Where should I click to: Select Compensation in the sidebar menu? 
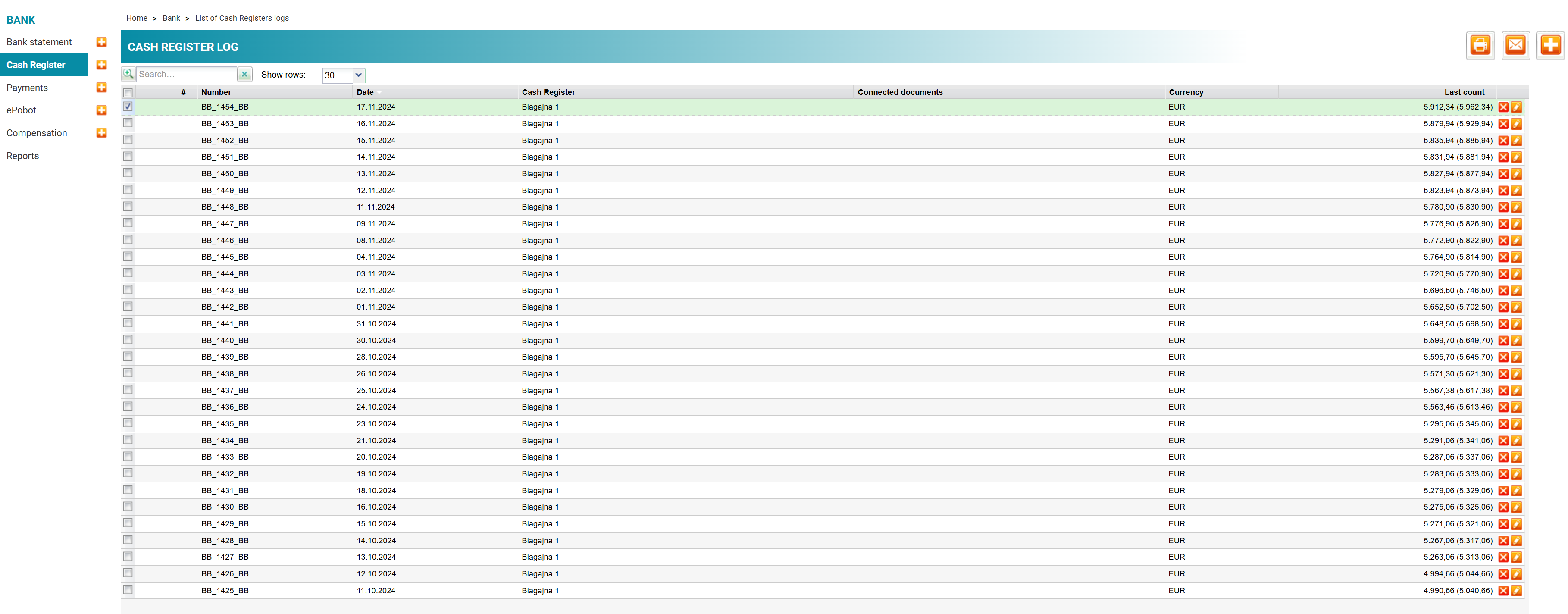(x=37, y=133)
